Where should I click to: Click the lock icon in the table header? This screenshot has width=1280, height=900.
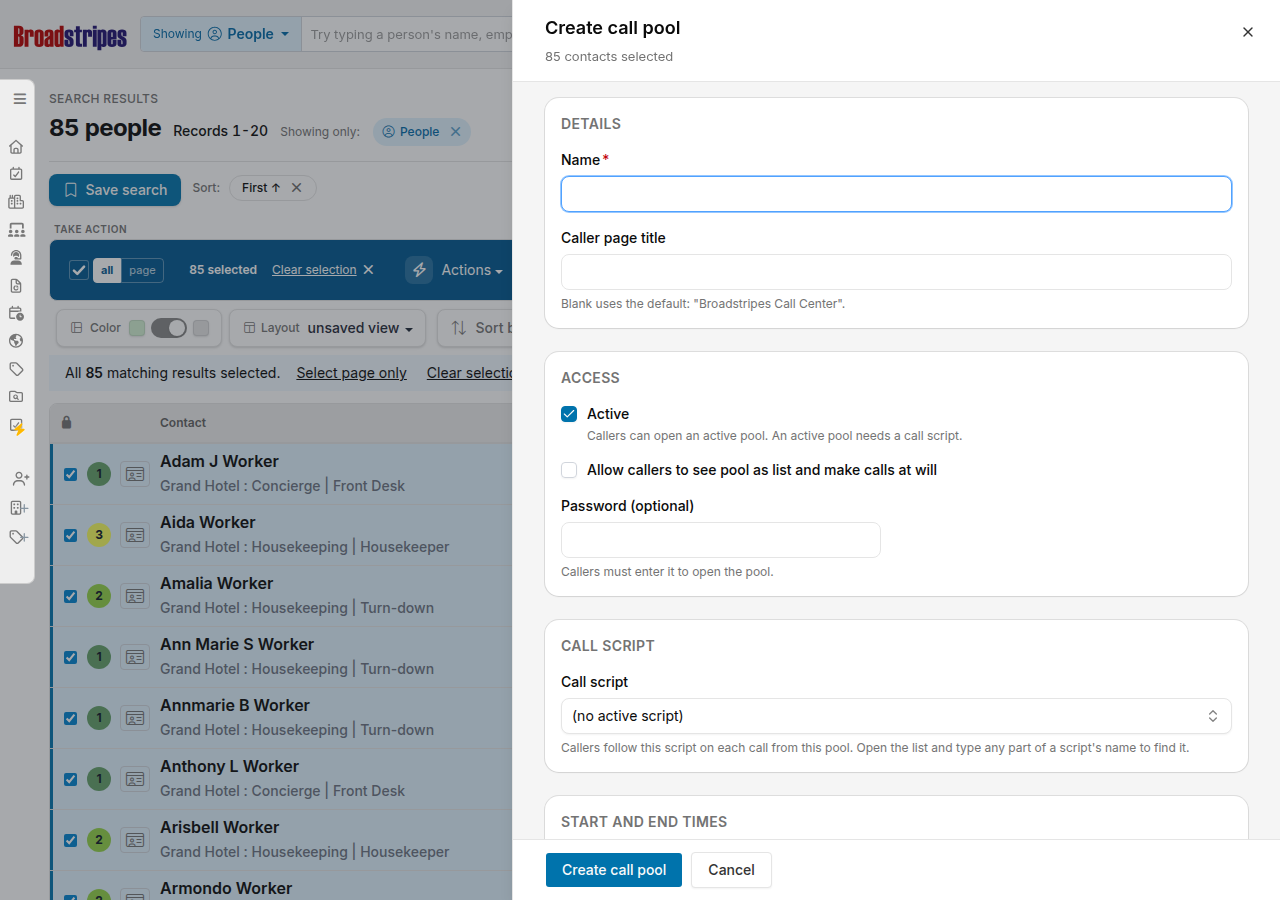(x=66, y=422)
